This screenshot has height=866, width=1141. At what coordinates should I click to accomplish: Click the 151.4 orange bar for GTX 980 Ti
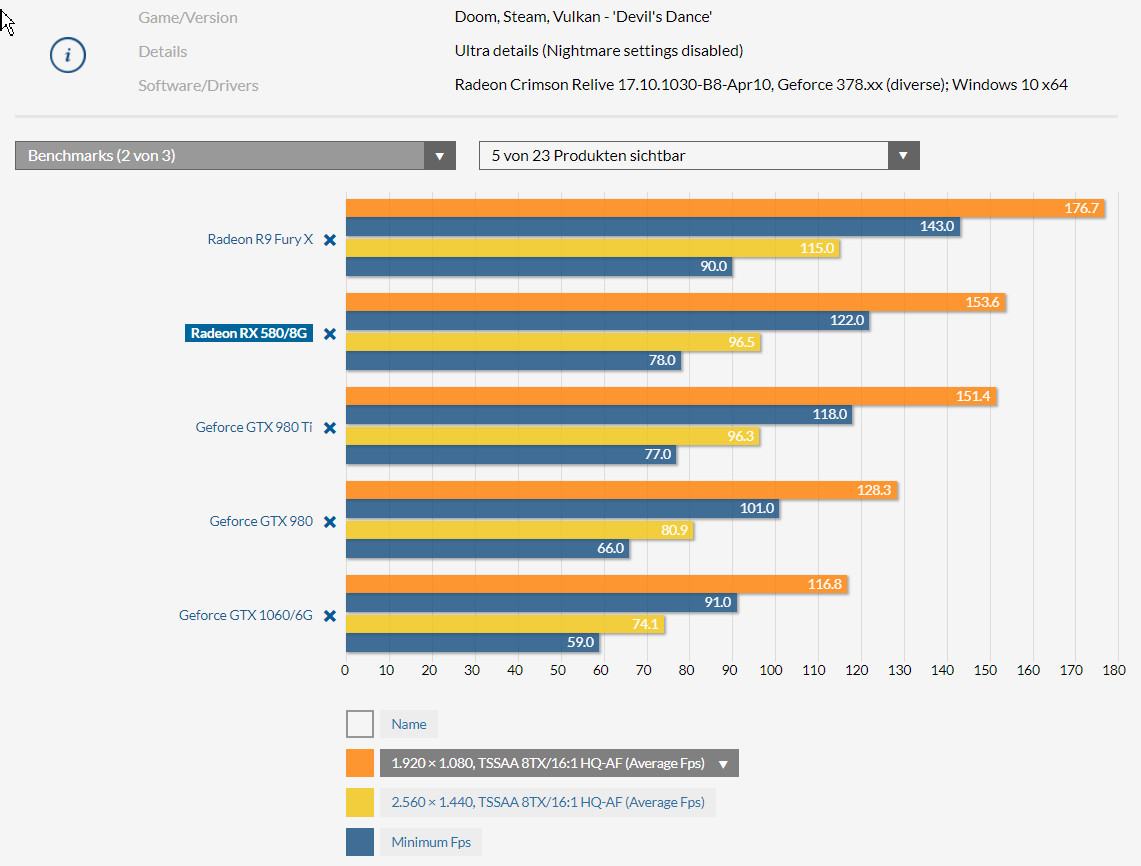[671, 396]
